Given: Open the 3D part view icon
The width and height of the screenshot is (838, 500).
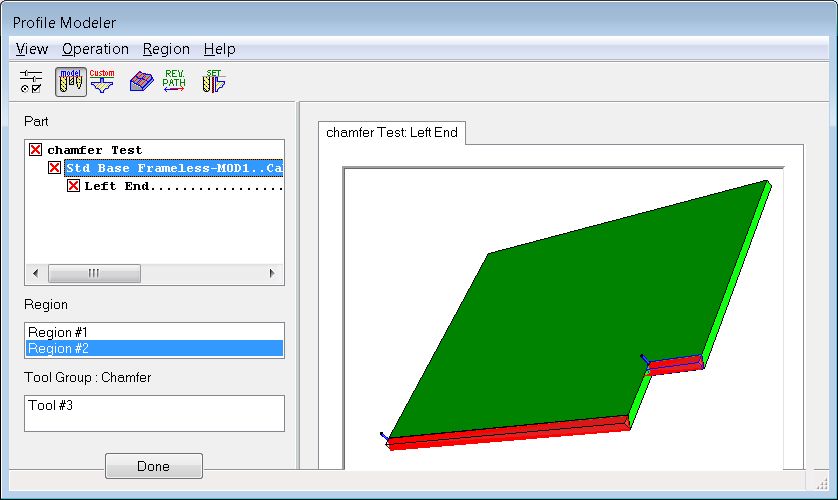Looking at the screenshot, I should [141, 81].
